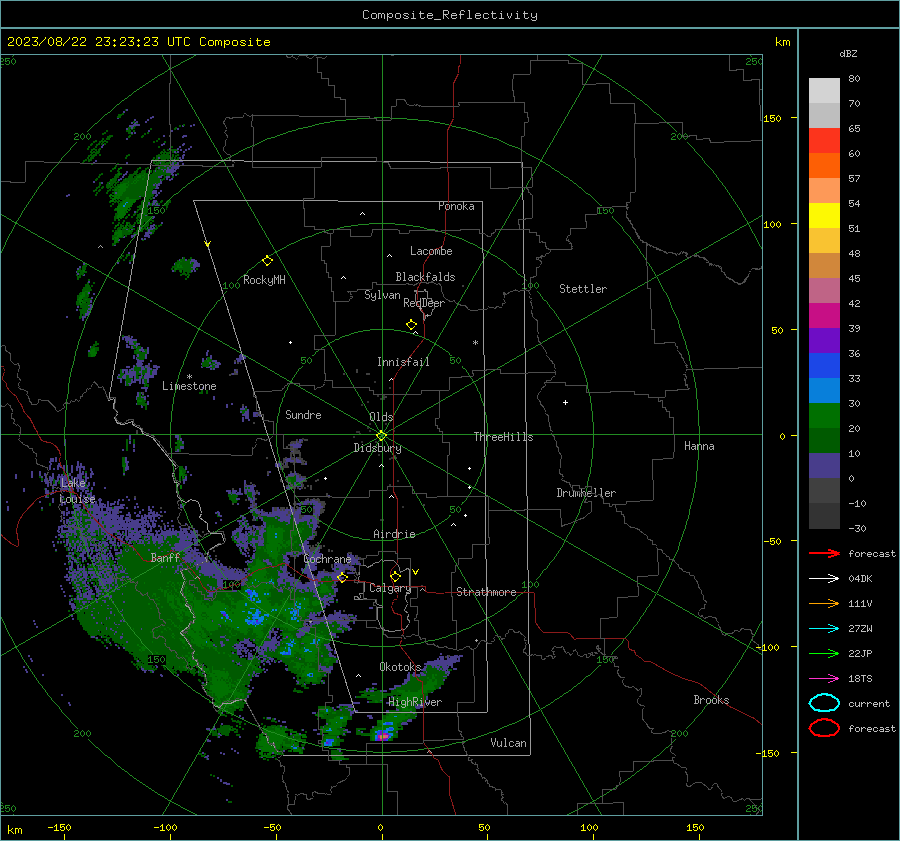Click the Stettler label
Screen dimensions: 900x841
583,289
